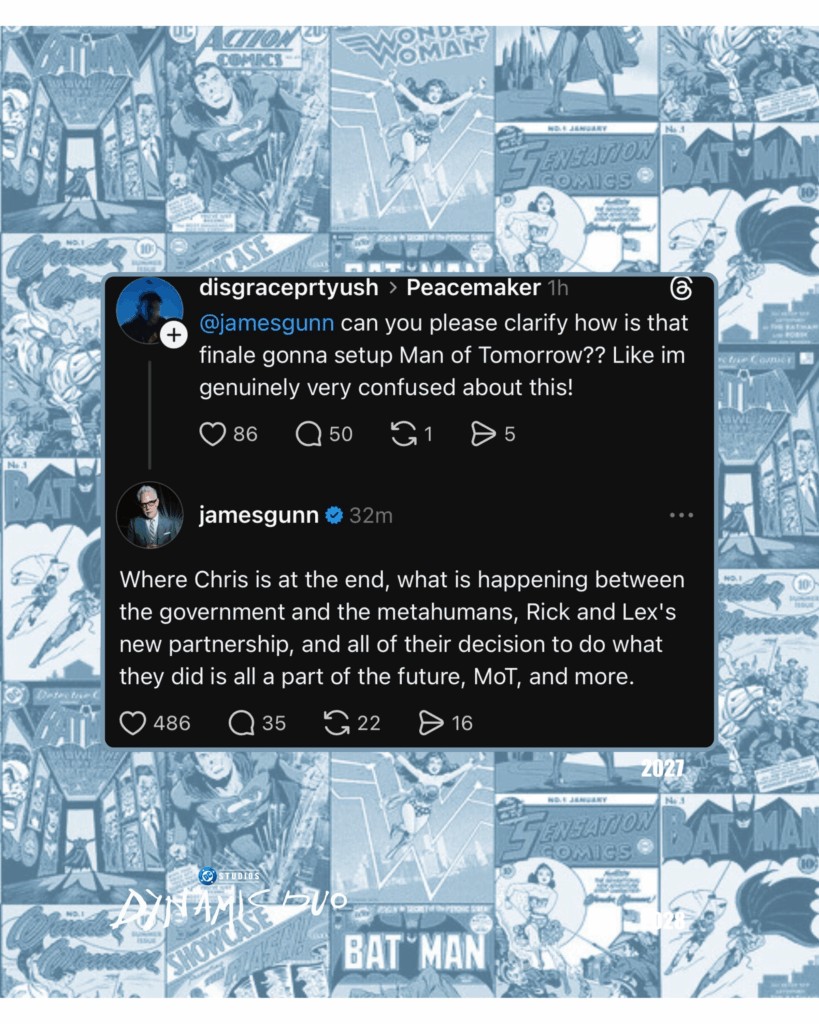Screen dimensions: 819x1024
Task: View jamesgunn's profile picture
Action: [x=150, y=515]
